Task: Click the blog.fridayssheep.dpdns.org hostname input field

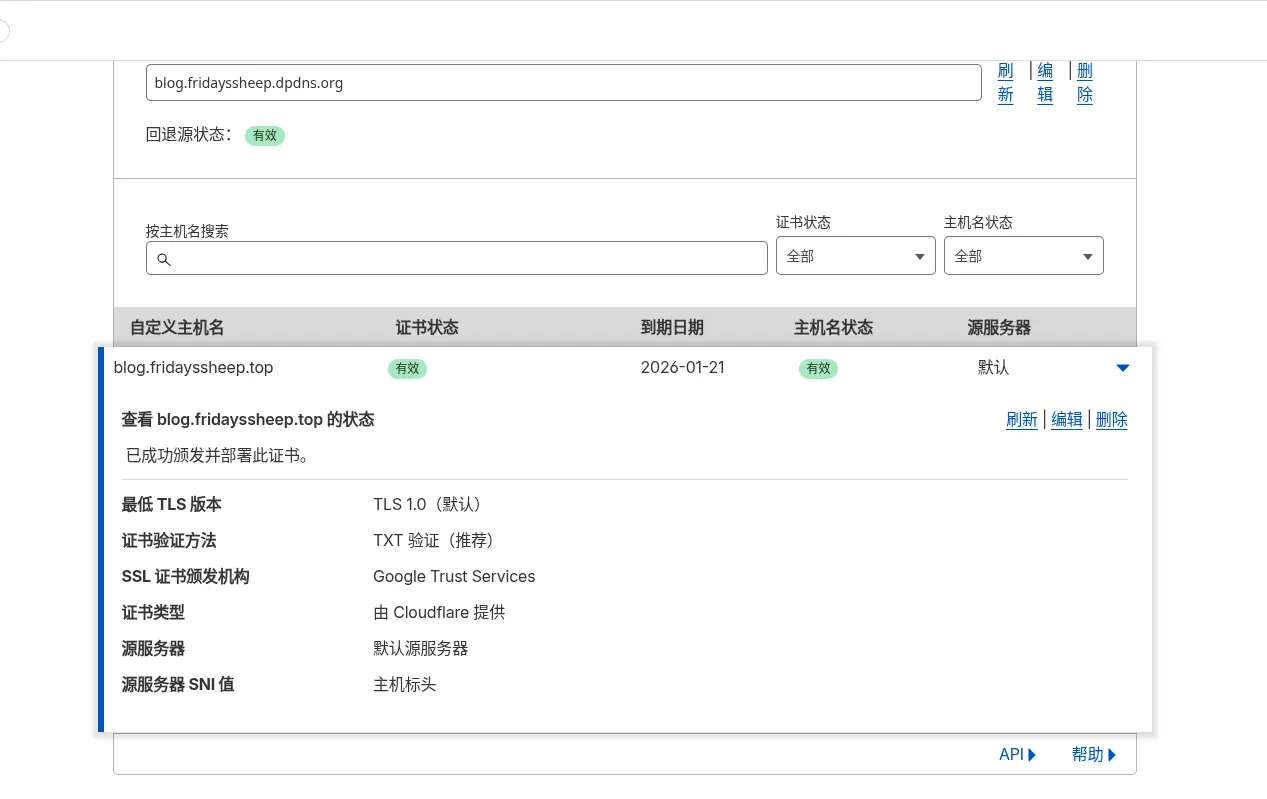Action: (x=564, y=82)
